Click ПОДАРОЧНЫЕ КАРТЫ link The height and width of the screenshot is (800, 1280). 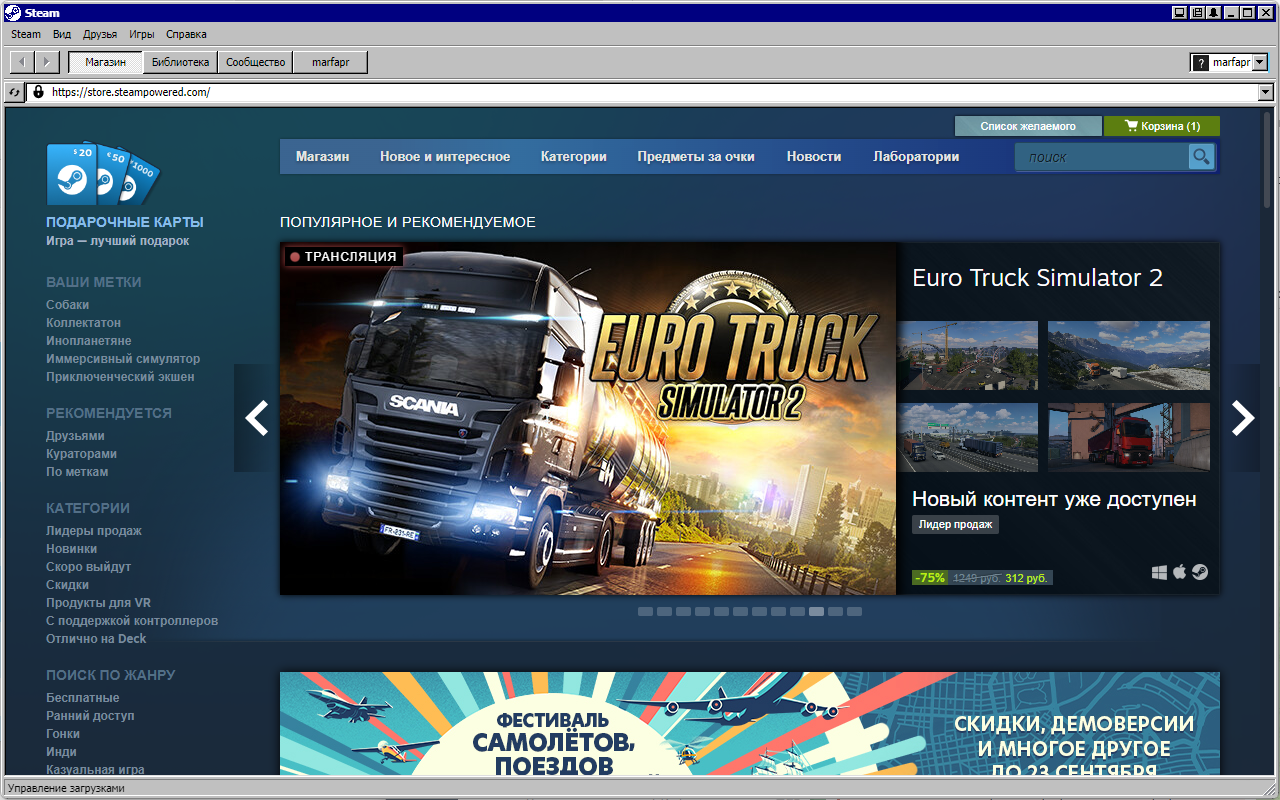click(x=125, y=222)
